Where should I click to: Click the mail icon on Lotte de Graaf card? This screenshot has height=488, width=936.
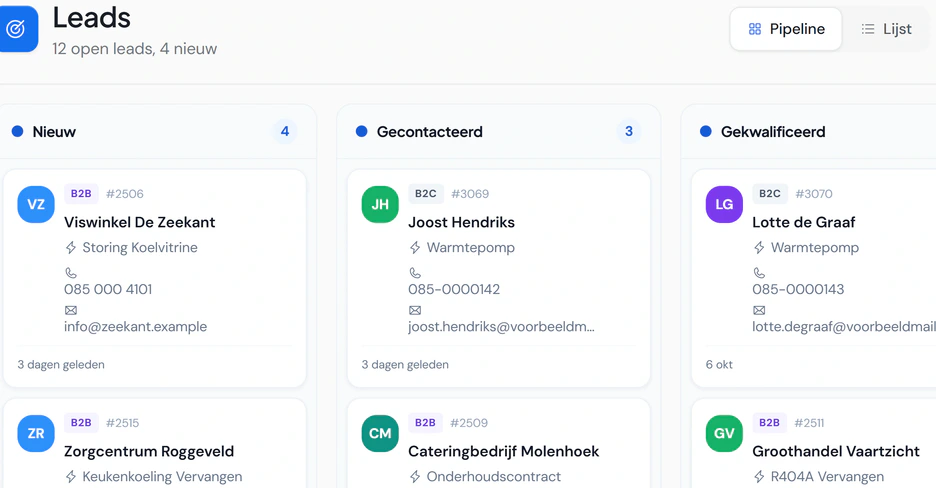tap(759, 310)
